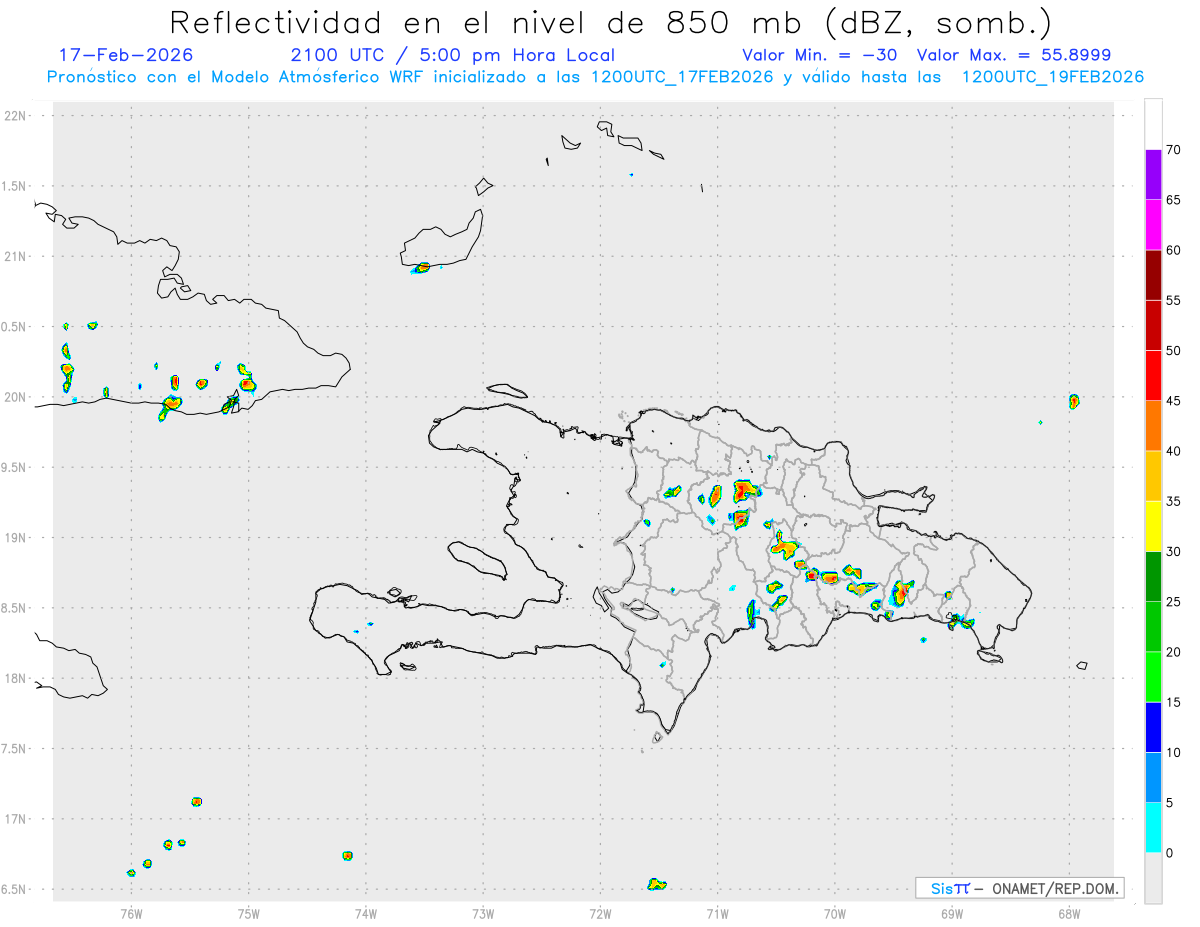Click the longitude axis label "68W"
This screenshot has height=927, width=1200.
coord(1069,913)
